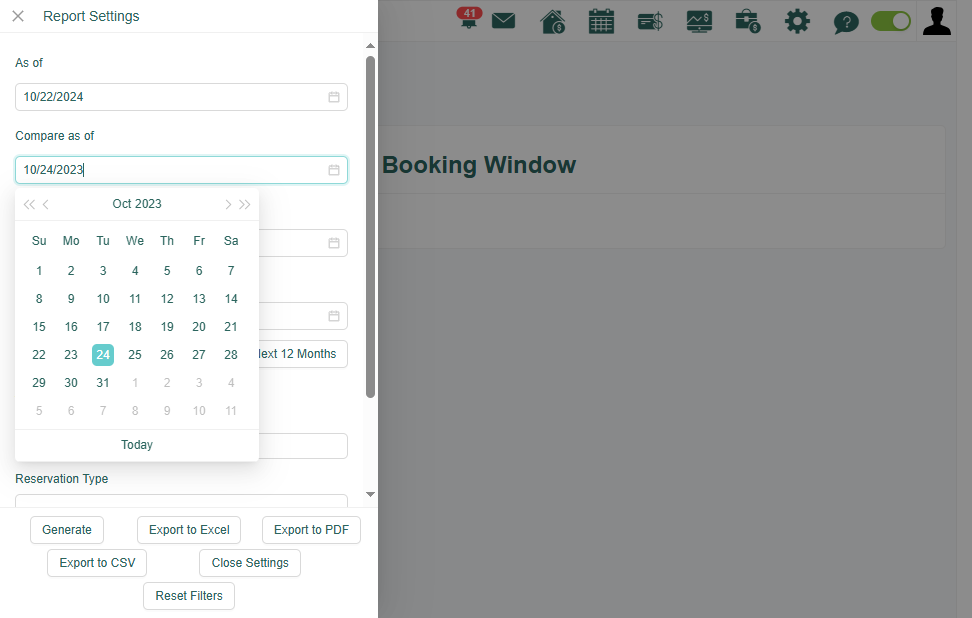
Task: Click the As of calendar icon
Action: (334, 97)
